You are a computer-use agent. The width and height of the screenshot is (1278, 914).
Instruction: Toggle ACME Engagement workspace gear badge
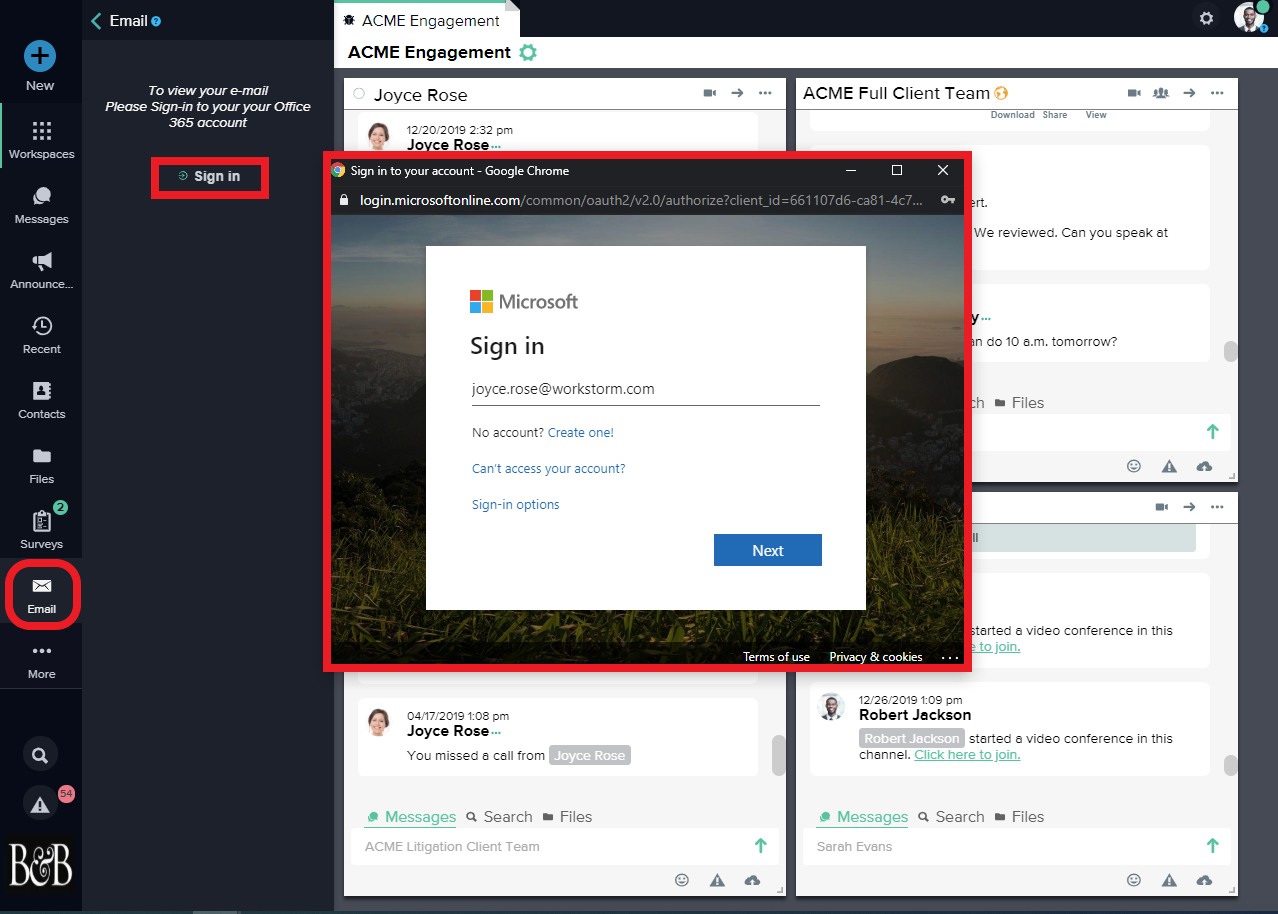(x=528, y=53)
